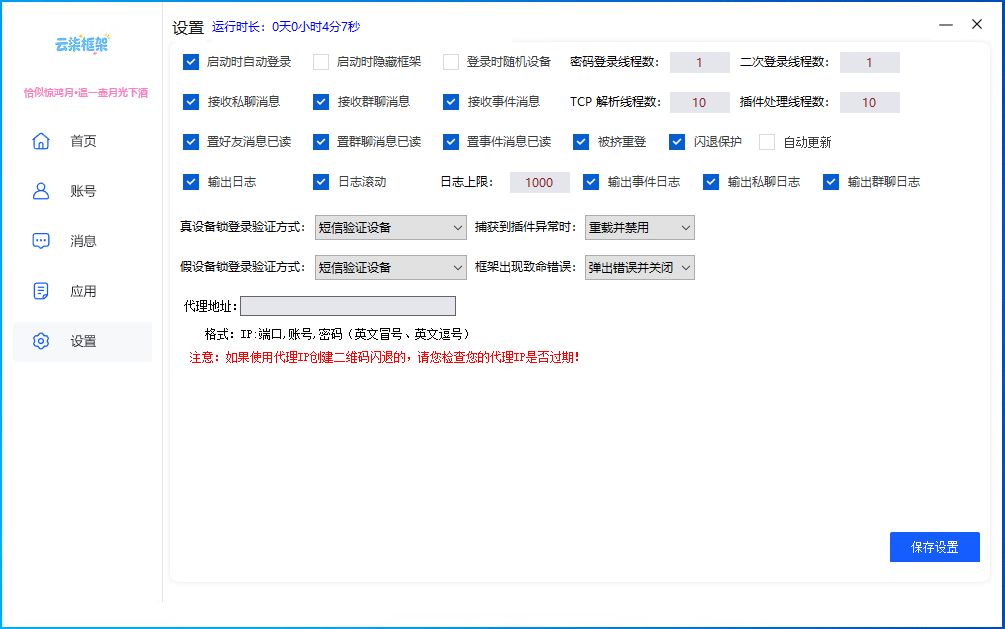The height and width of the screenshot is (629, 1005).
Task: Open 框架出现致命错误 dropdown
Action: [x=639, y=267]
